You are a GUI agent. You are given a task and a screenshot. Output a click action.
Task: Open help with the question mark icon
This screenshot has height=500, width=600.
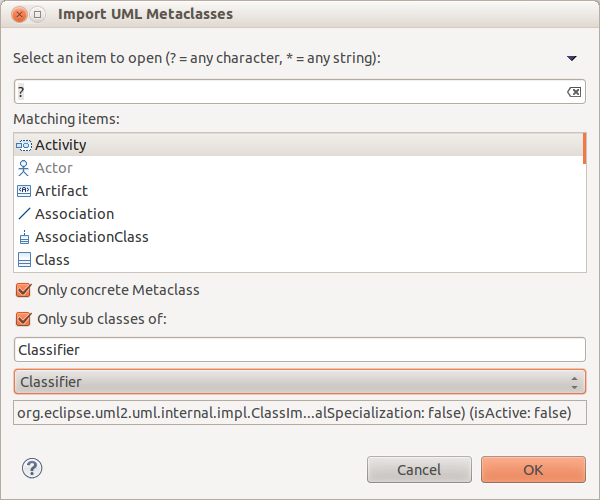32,468
